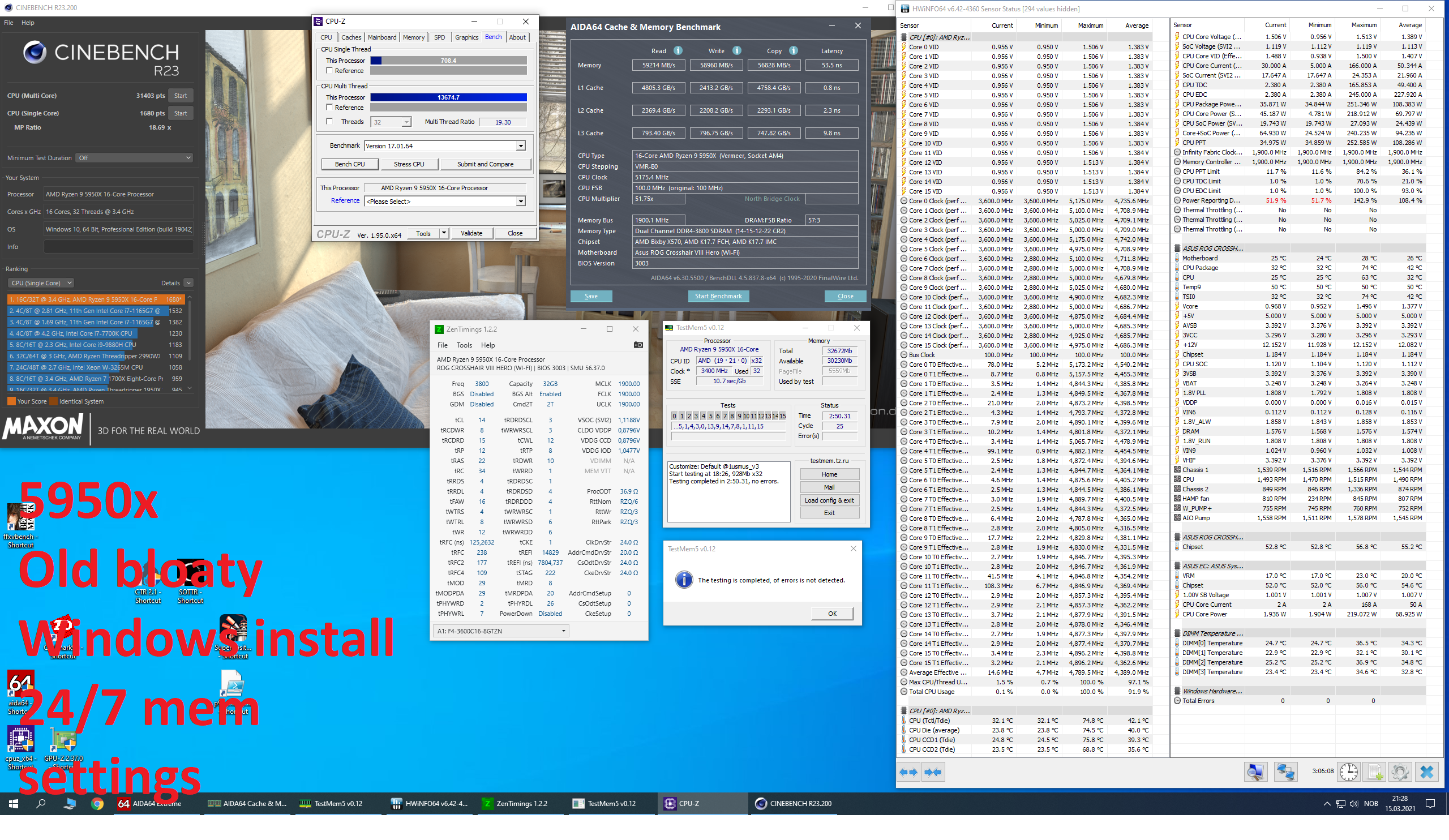Click Start Benchmark in AIDA64
1449x840 pixels.
pos(718,296)
